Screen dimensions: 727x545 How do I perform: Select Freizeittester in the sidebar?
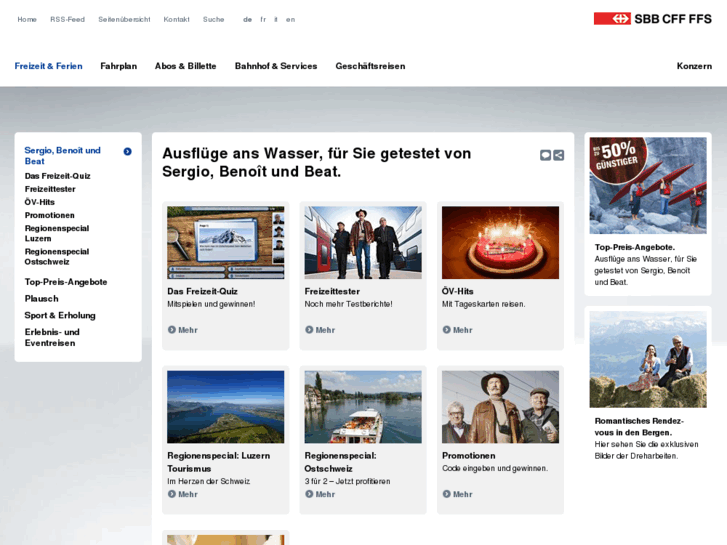(x=50, y=189)
